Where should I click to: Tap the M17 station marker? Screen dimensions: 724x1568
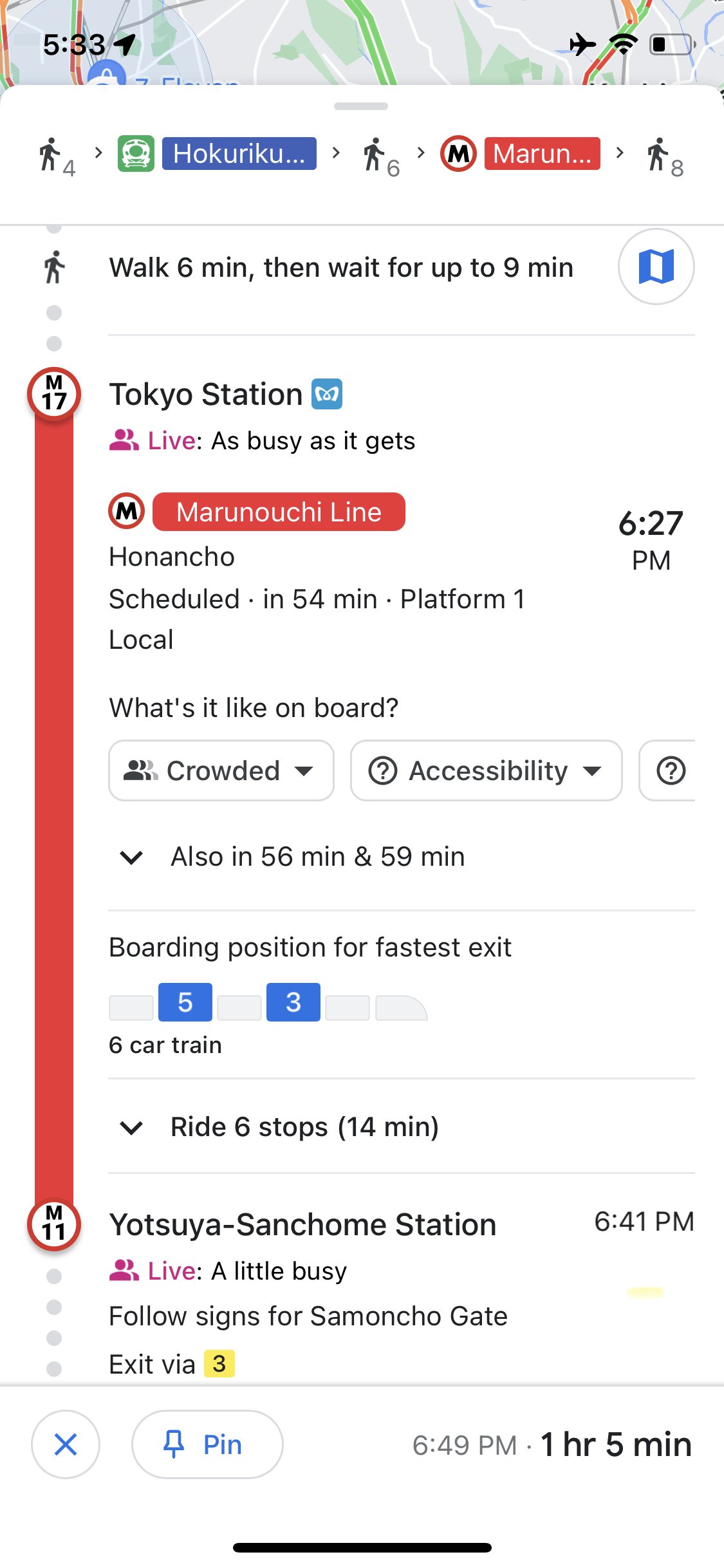tap(54, 393)
